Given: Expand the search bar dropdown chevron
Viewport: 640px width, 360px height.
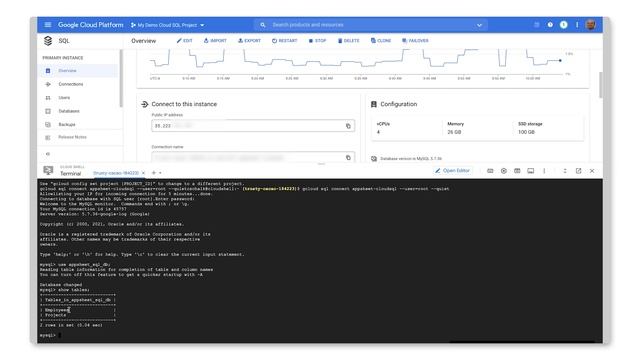Looking at the screenshot, I should tap(479, 25).
